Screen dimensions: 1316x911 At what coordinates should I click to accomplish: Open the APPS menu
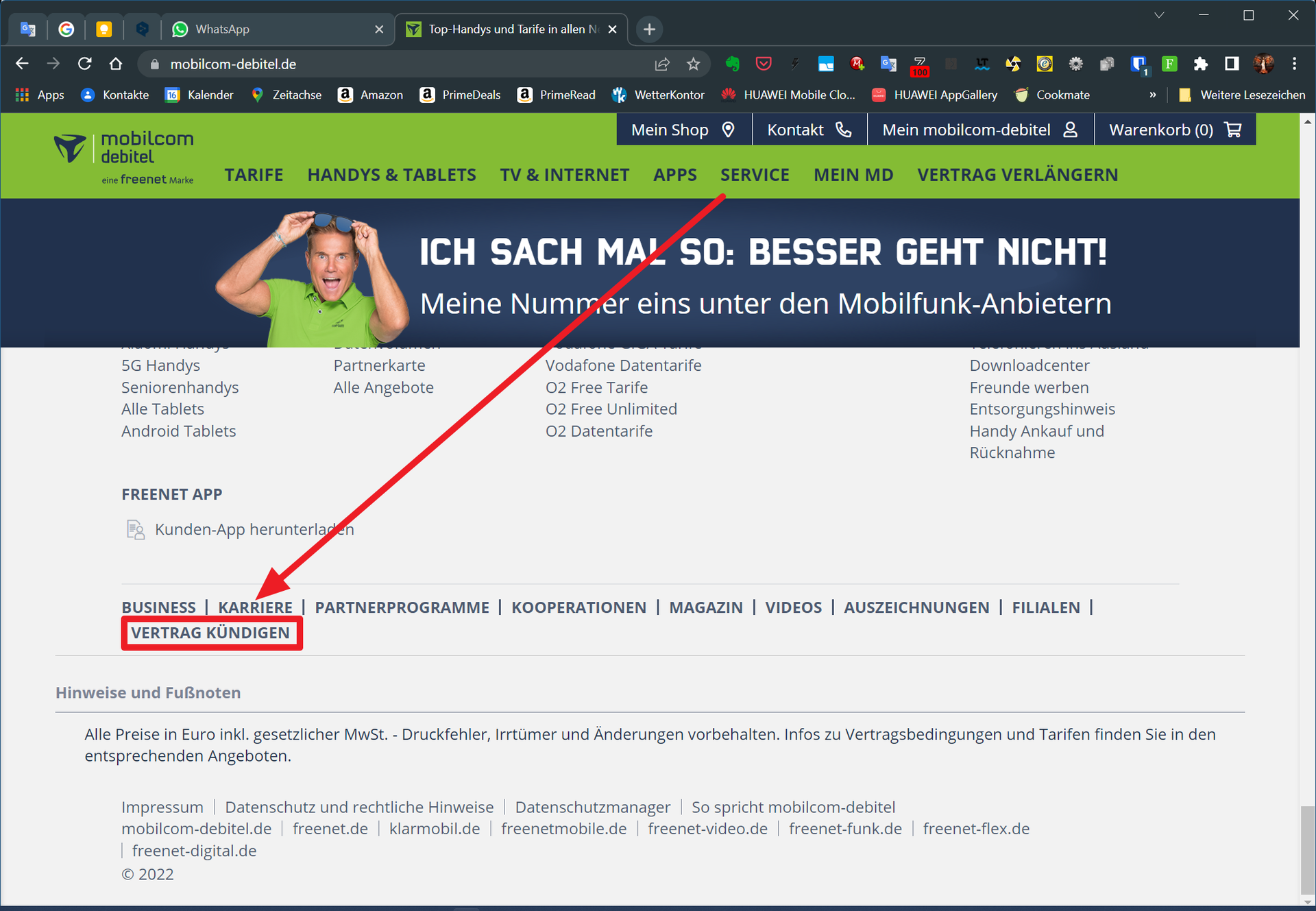click(674, 175)
